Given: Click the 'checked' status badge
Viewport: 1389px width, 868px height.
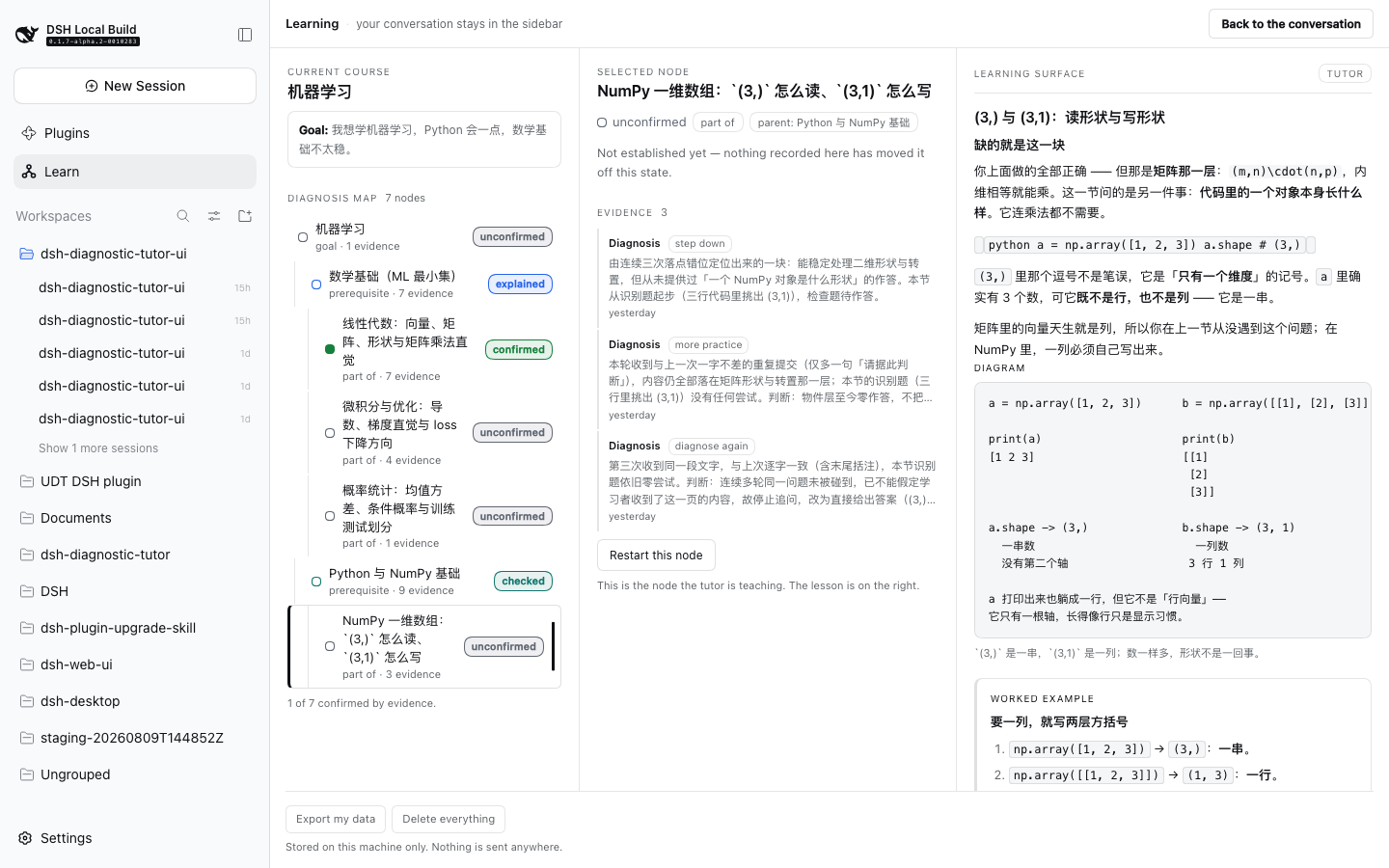Looking at the screenshot, I should coord(524,581).
